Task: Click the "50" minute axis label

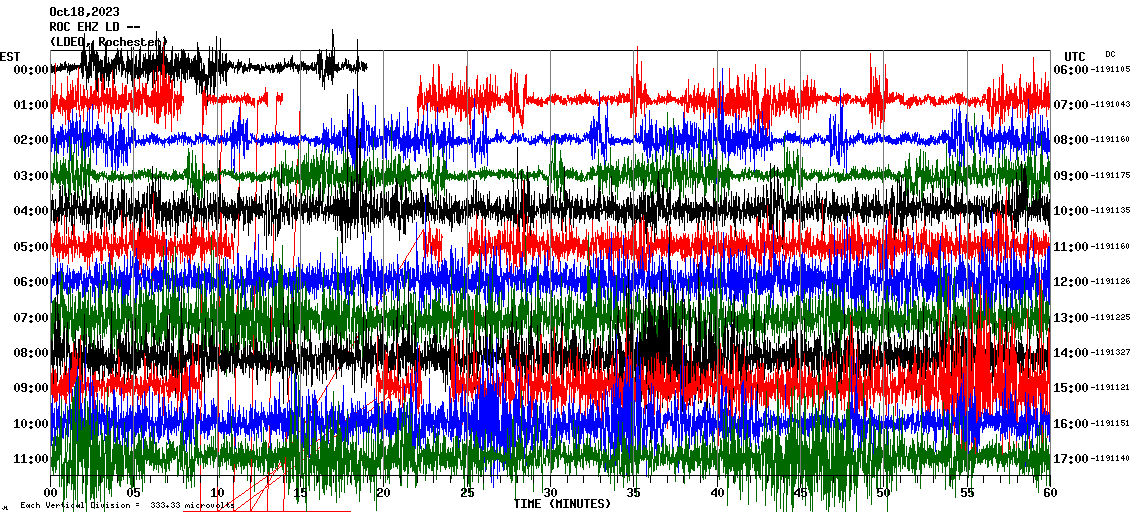Action: coord(884,493)
